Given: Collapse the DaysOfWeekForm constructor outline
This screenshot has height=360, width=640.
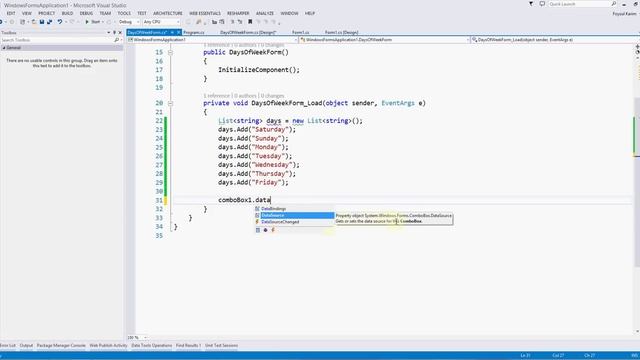Looking at the screenshot, I should click(x=170, y=52).
